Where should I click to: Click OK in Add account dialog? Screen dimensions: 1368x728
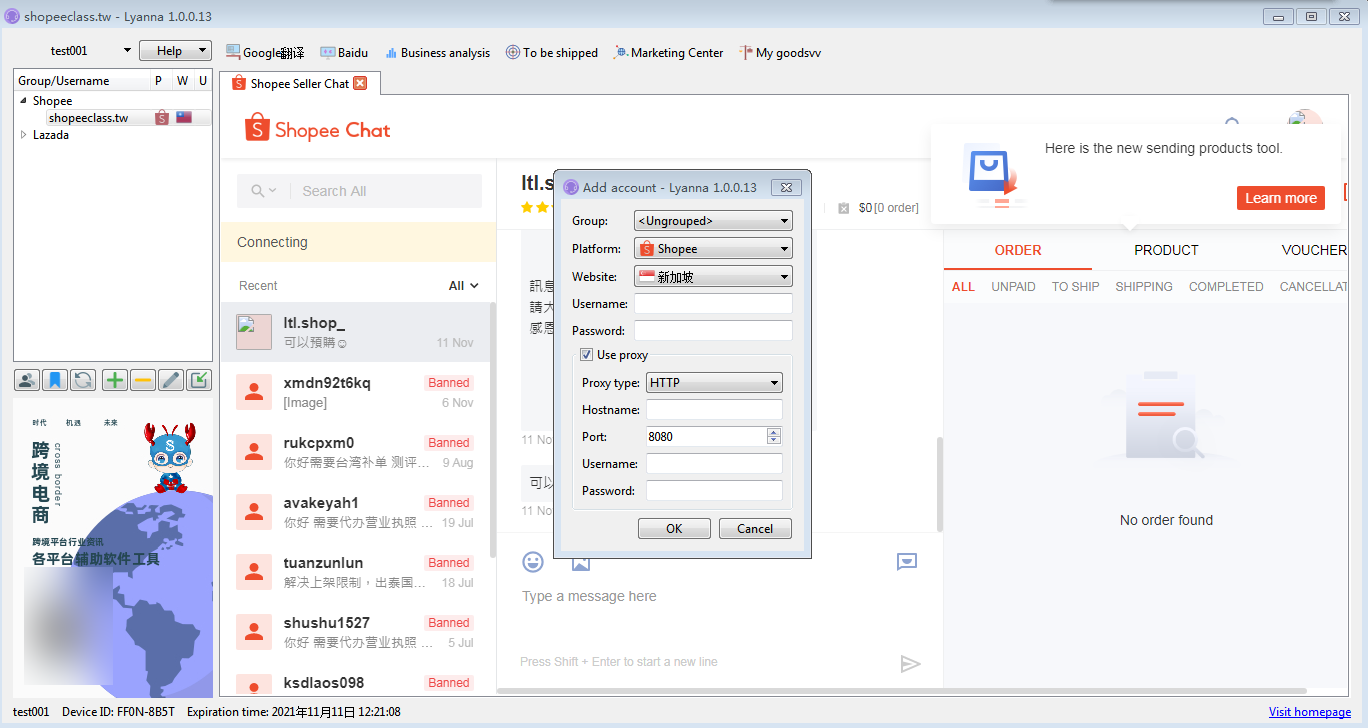pos(674,529)
